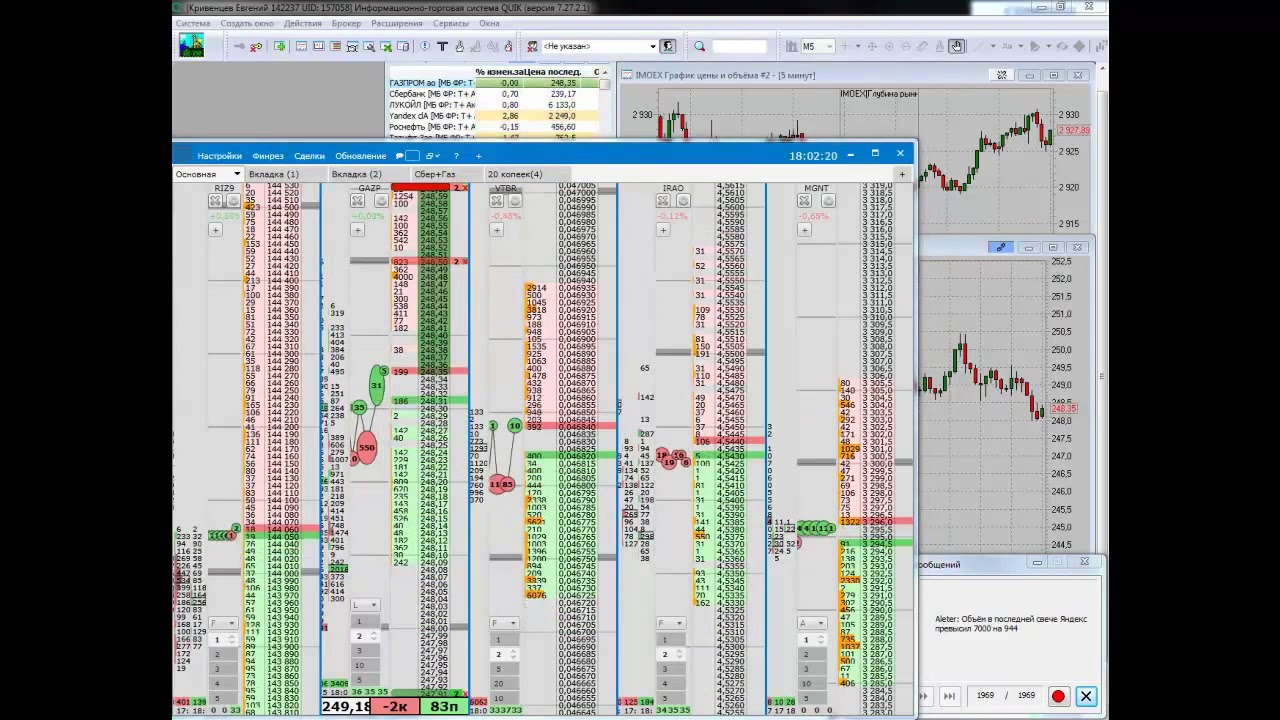This screenshot has height=720, width=1280.
Task: Open the A dropdown in MGNT column
Action: 812,623
